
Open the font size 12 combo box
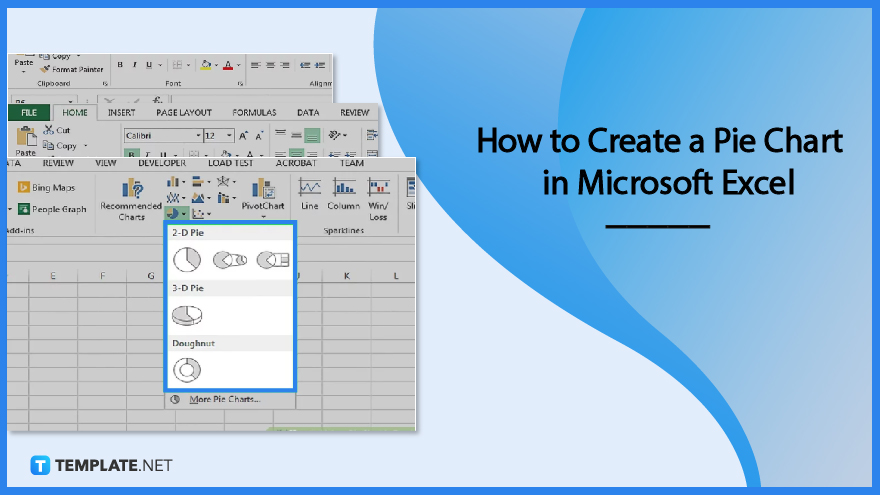(218, 136)
